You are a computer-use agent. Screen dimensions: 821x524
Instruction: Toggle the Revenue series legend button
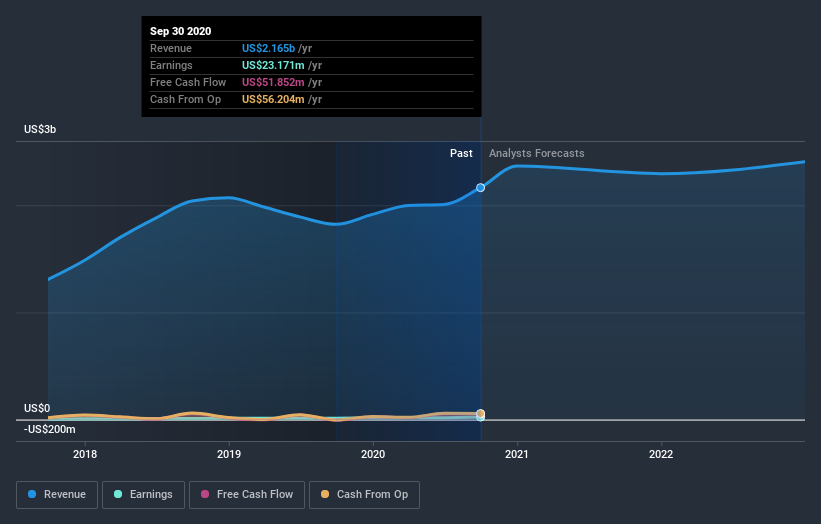(x=57, y=495)
